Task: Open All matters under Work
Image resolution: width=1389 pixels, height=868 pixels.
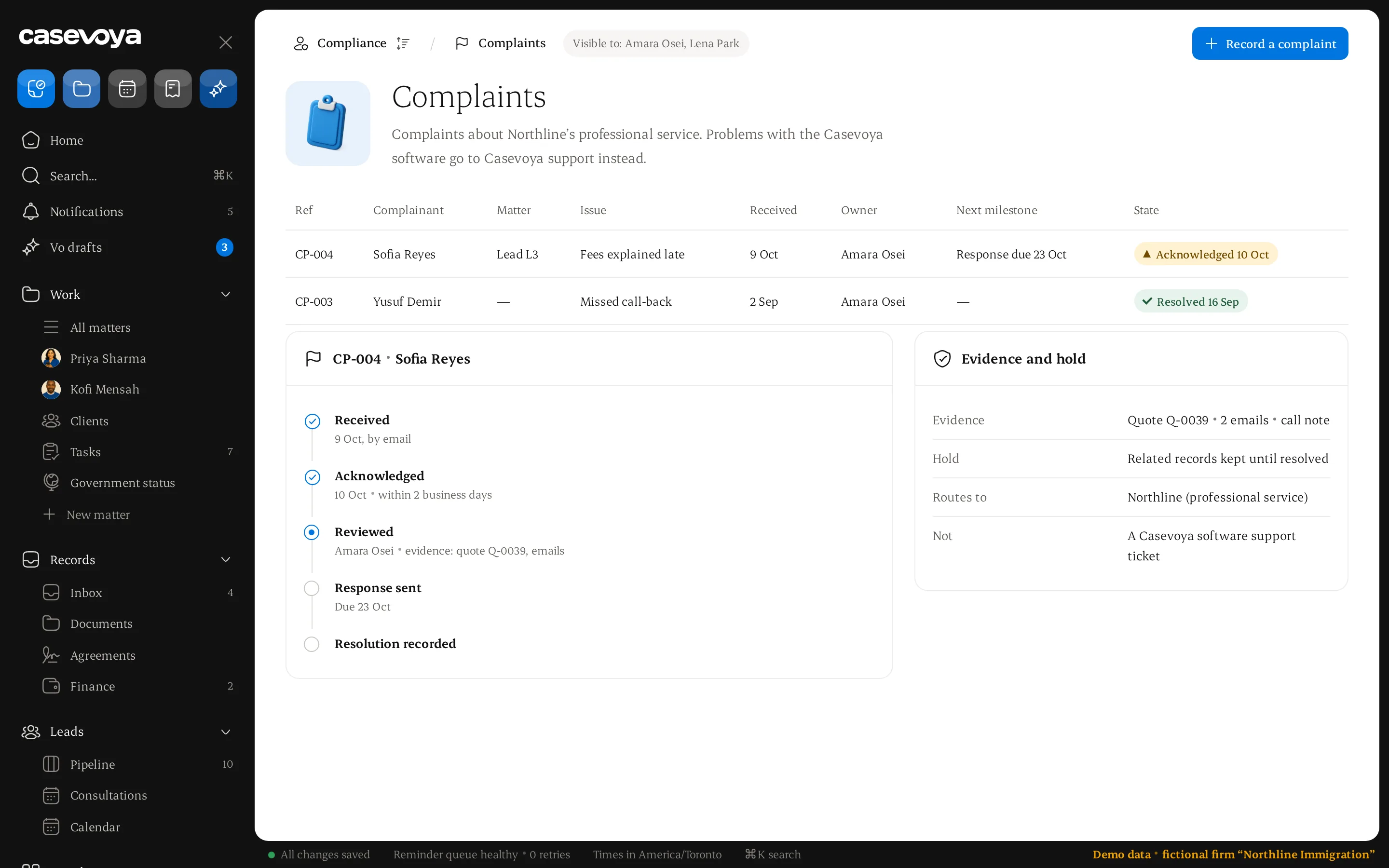Action: 137,327
